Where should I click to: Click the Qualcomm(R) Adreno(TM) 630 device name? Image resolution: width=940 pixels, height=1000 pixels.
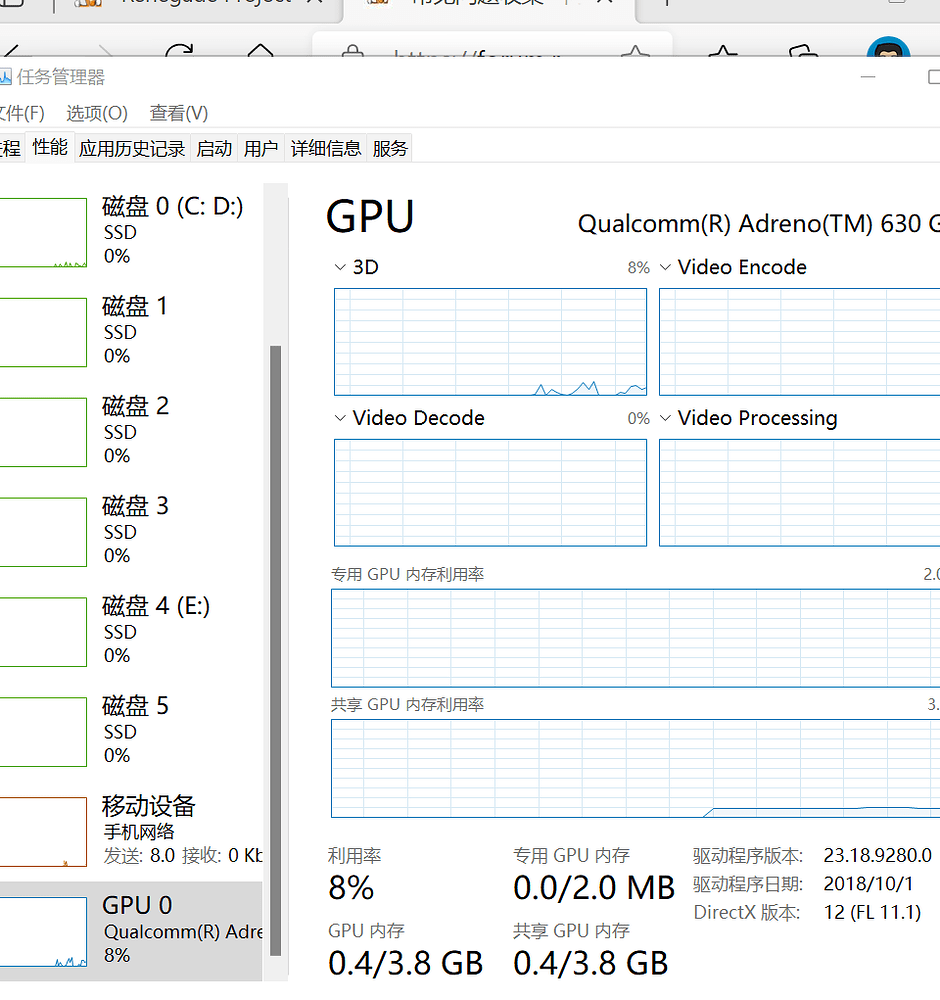click(758, 224)
